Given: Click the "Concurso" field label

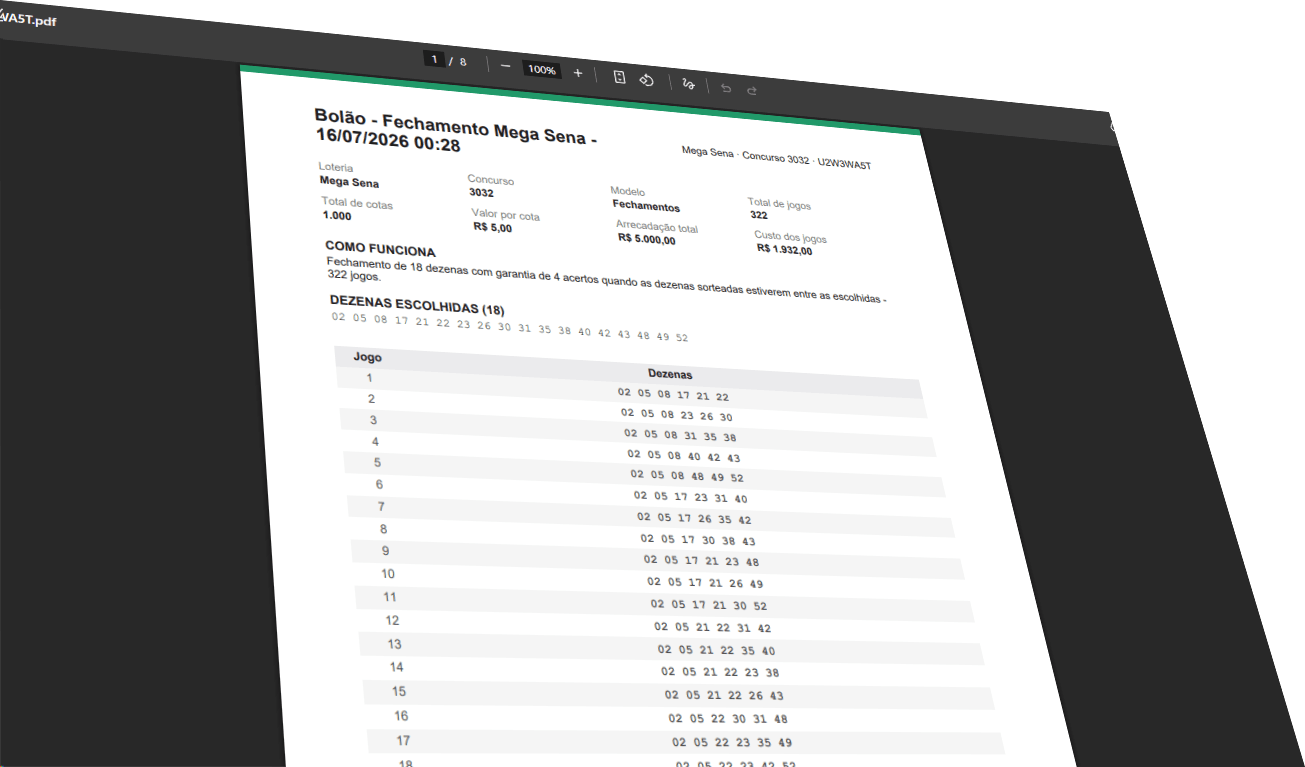Looking at the screenshot, I should [x=491, y=180].
